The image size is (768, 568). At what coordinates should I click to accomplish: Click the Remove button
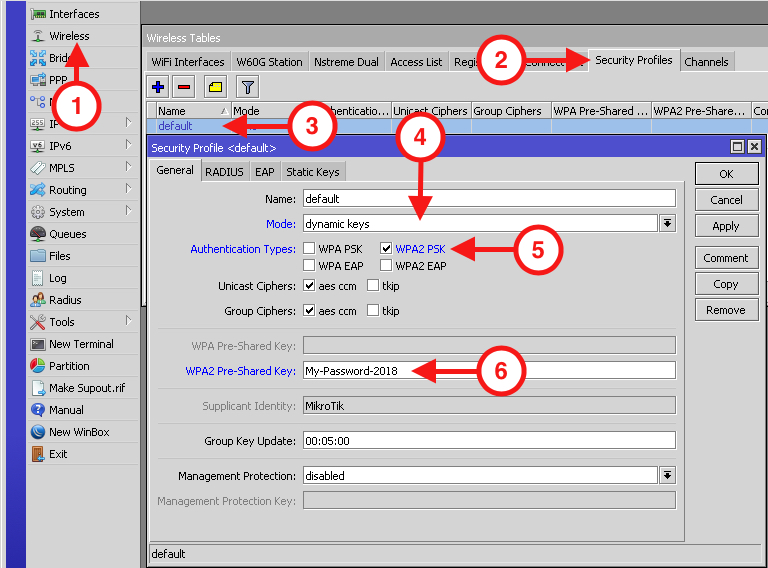pyautogui.click(x=726, y=310)
